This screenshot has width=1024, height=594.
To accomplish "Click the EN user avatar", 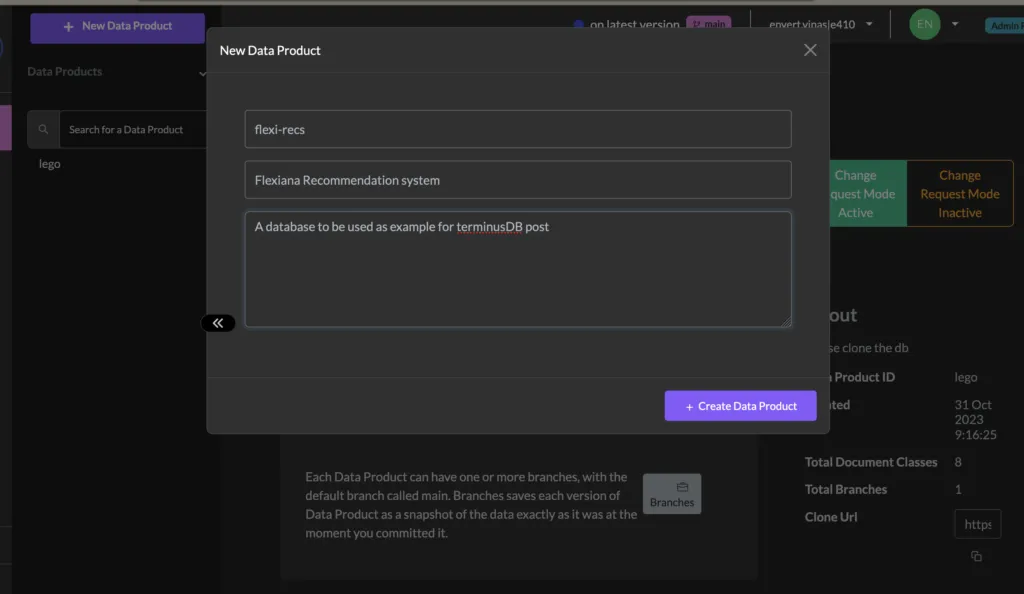I will click(x=925, y=24).
